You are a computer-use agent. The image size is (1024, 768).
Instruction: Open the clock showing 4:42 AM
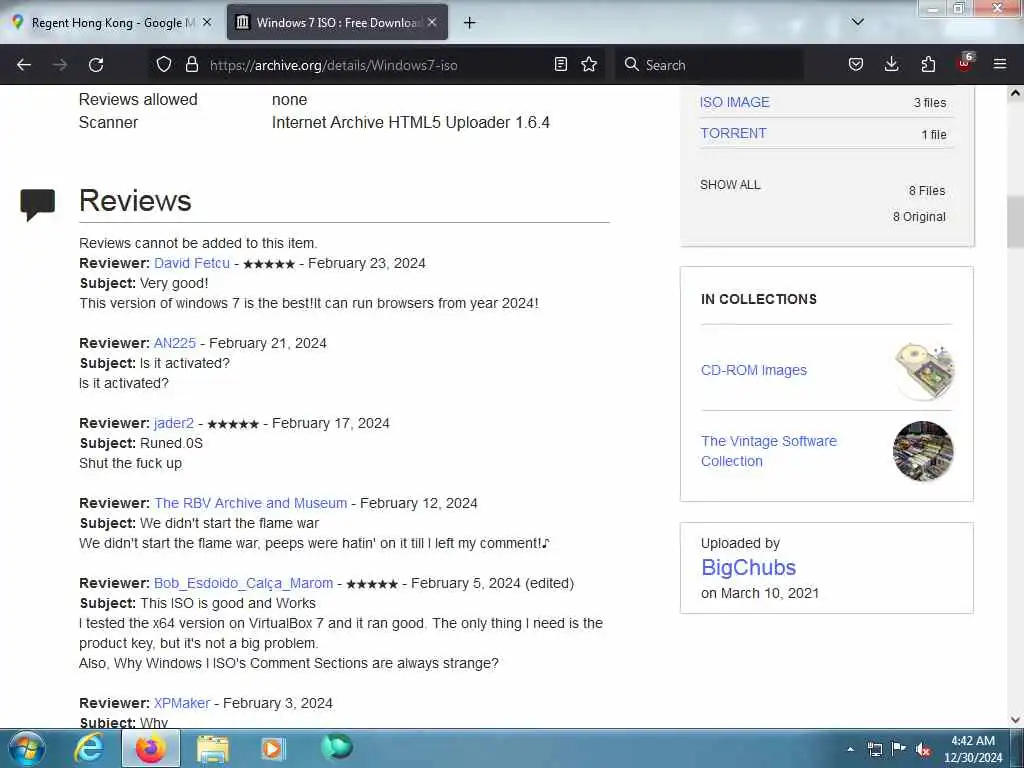click(x=973, y=749)
